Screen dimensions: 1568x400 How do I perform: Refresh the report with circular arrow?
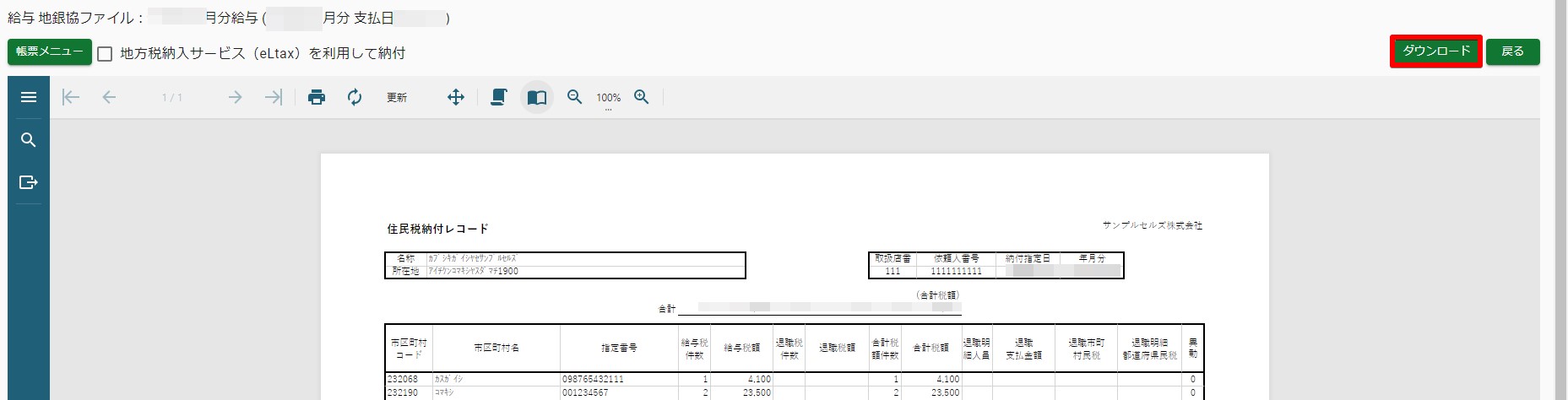coord(355,97)
